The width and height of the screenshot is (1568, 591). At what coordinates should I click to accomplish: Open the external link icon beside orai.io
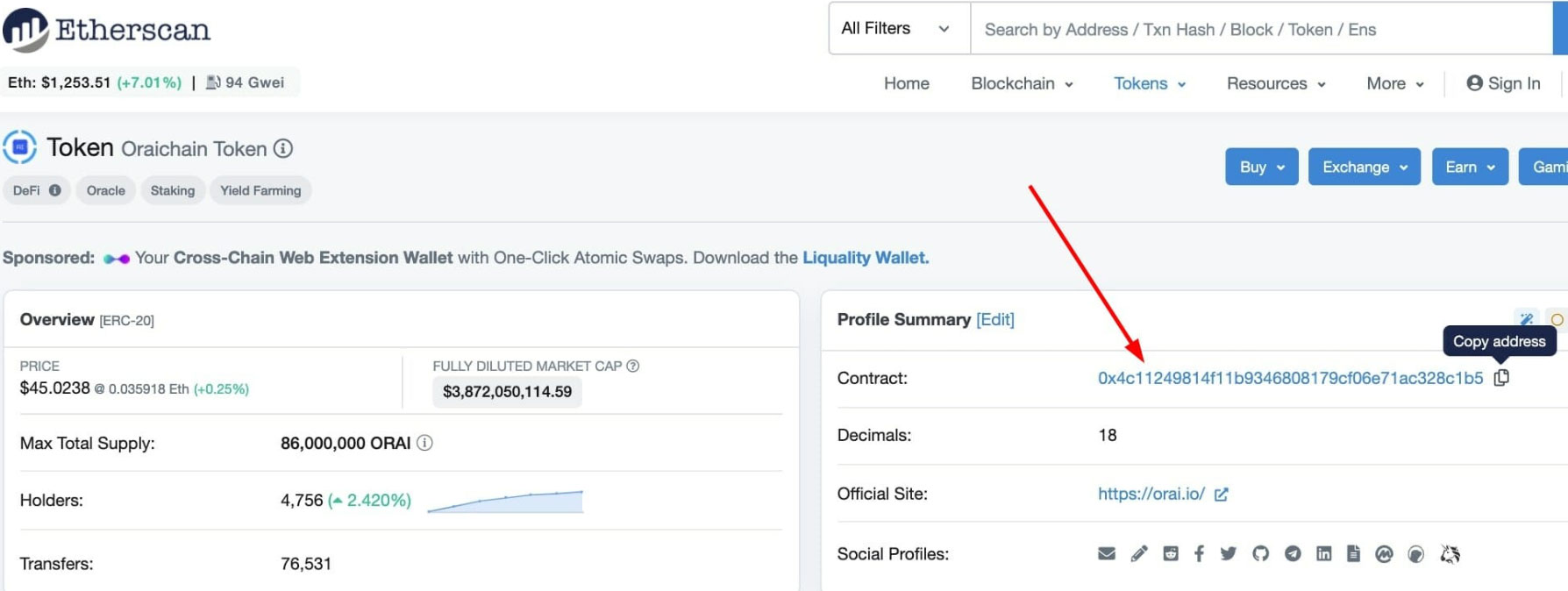coord(1221,495)
